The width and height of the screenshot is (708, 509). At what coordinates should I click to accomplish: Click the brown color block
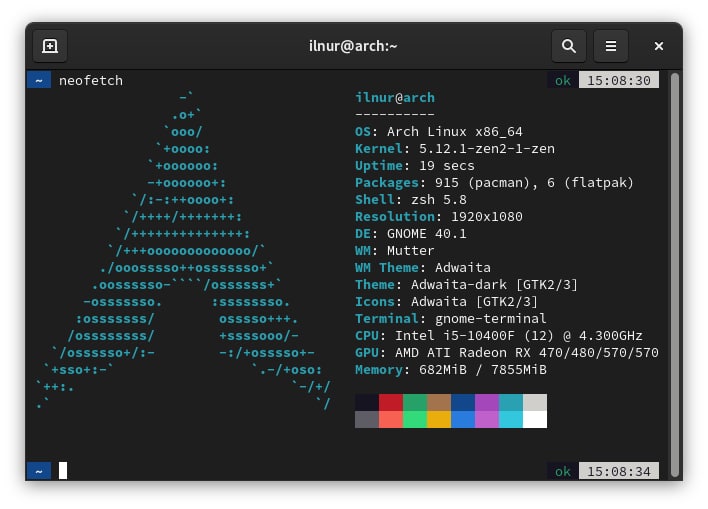tap(438, 402)
